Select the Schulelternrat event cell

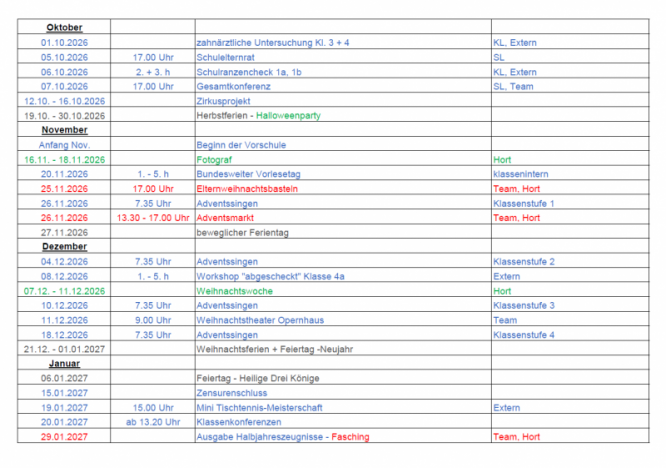(x=226, y=57)
